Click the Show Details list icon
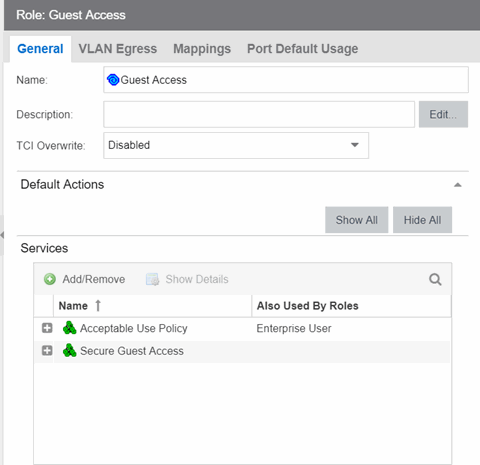480x465 pixels. [153, 279]
